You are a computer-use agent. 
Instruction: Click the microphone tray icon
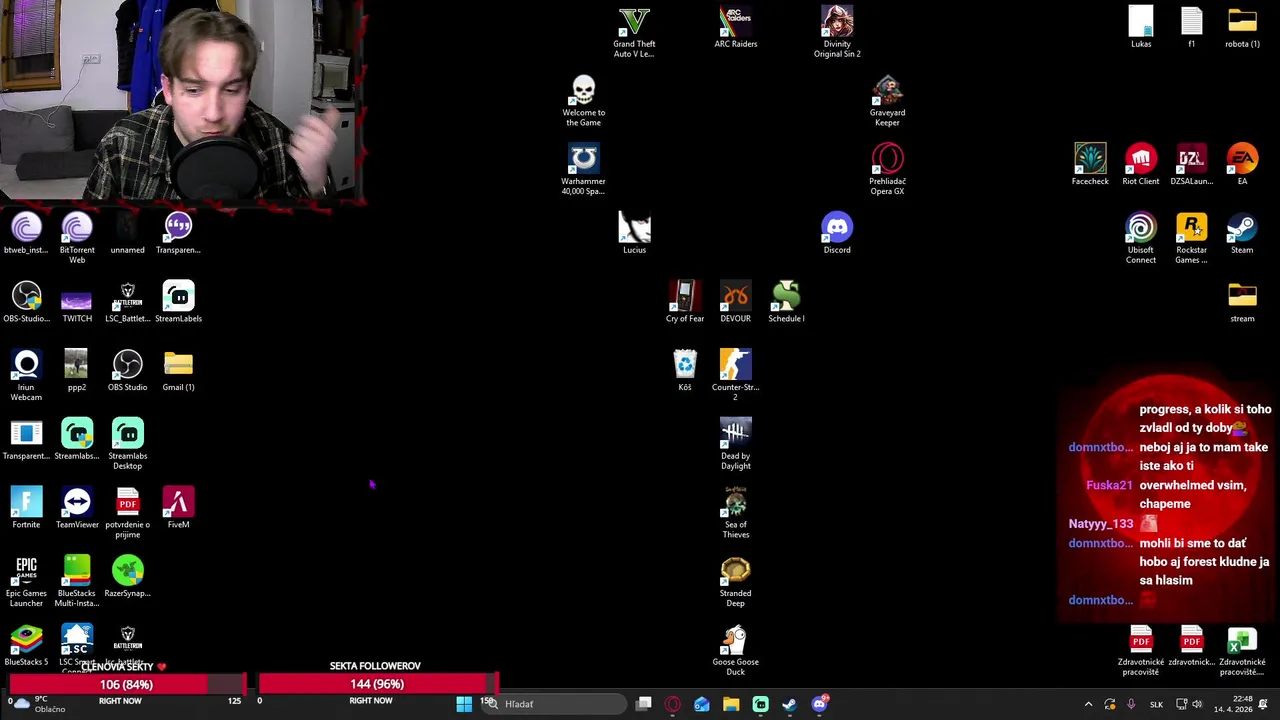(1131, 704)
